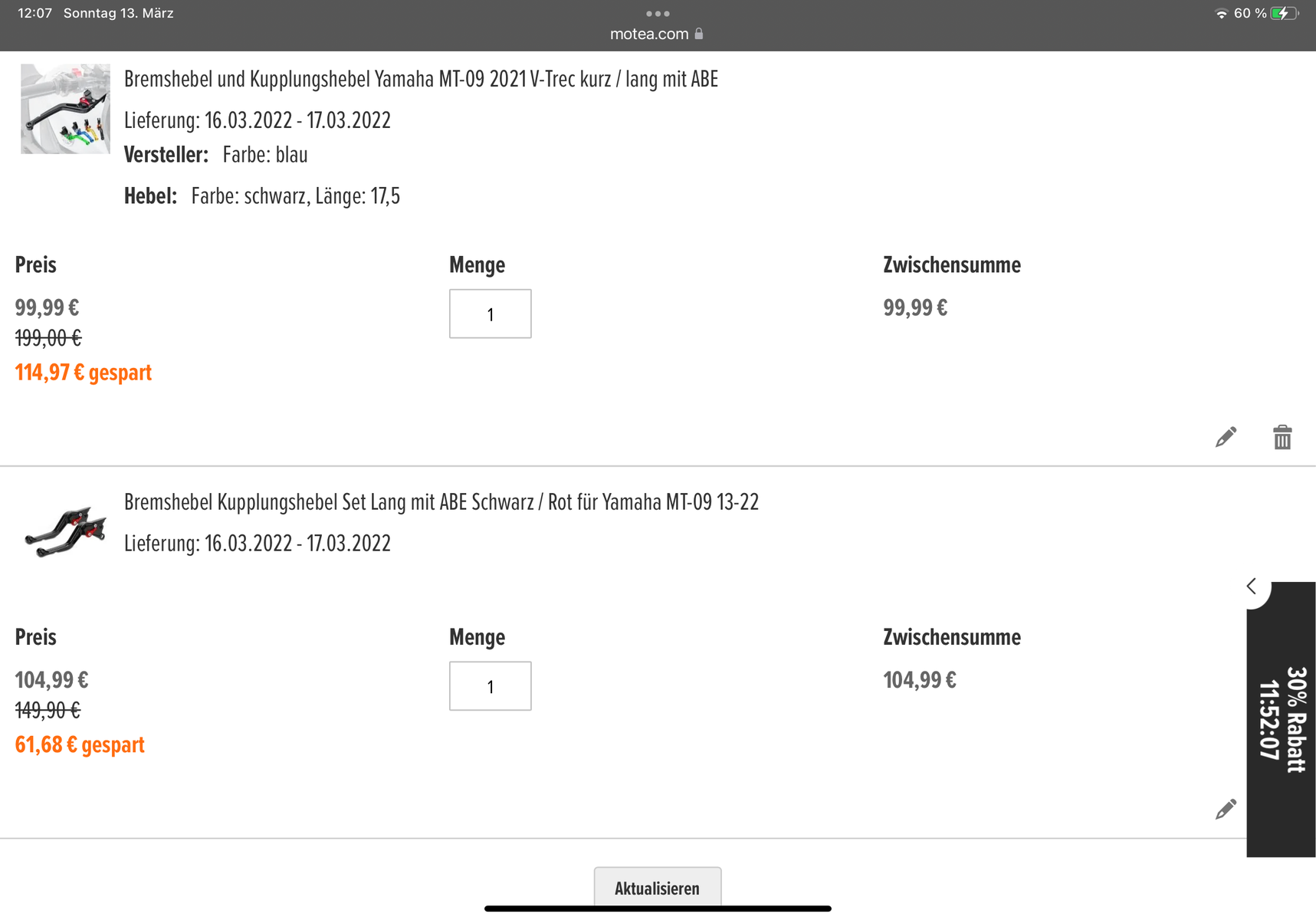Open the black/red lever set thumbnail
This screenshot has width=1316, height=920.
(x=65, y=531)
